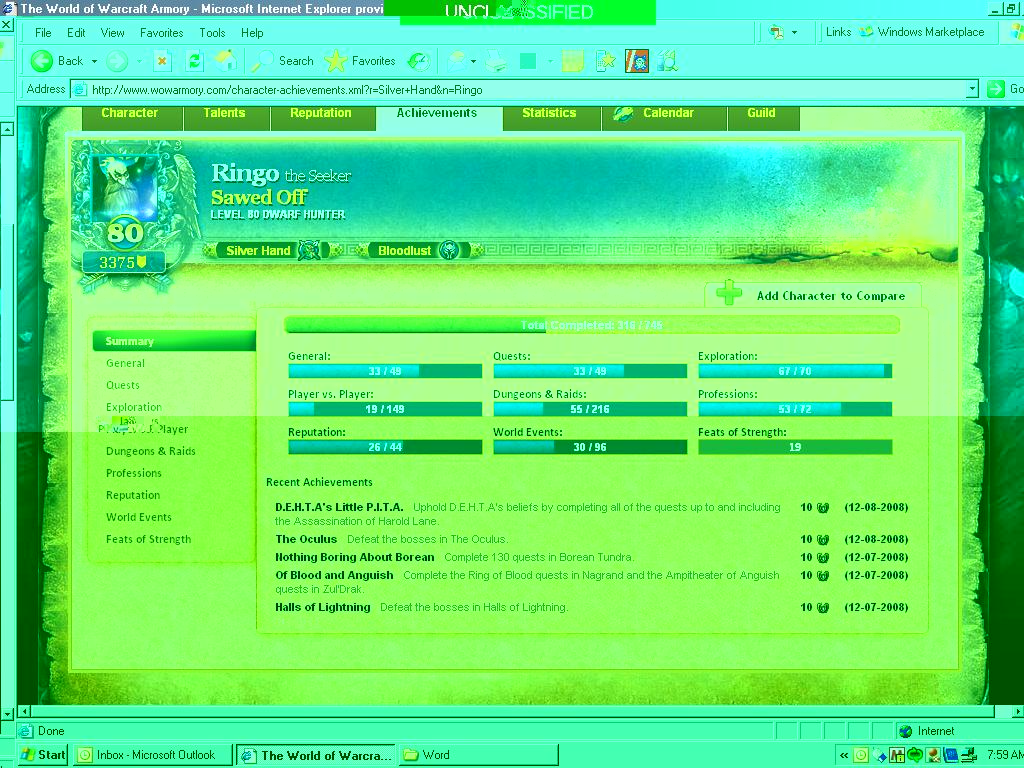Open the View menu

112,33
